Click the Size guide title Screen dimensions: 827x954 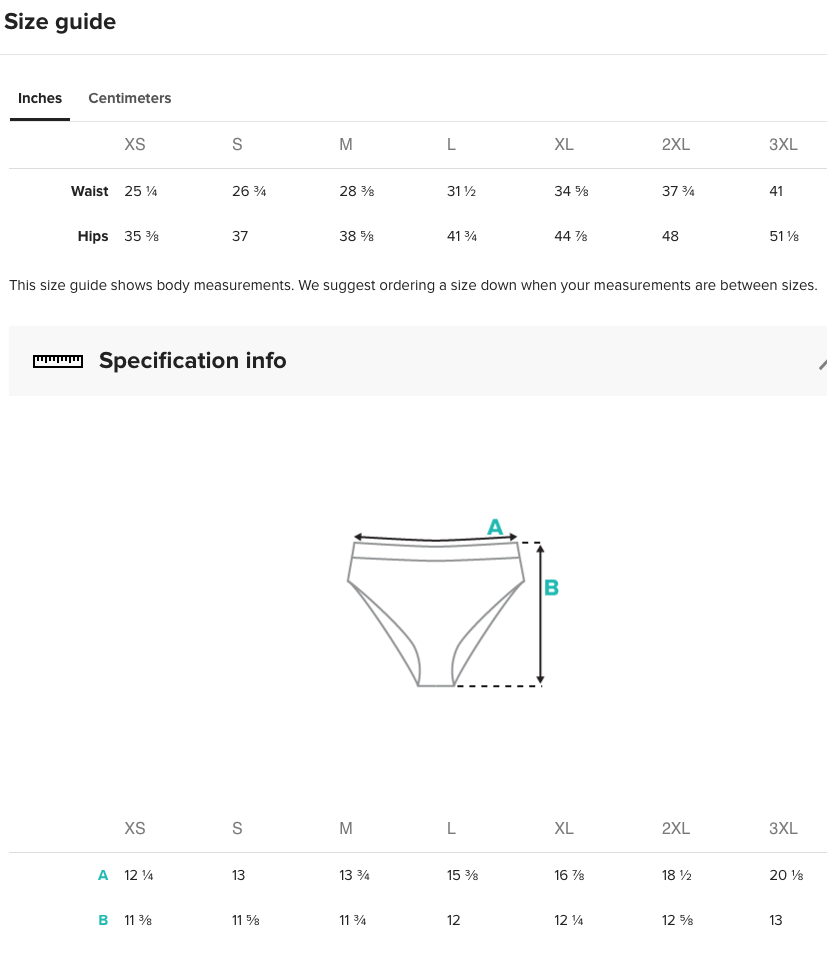60,22
